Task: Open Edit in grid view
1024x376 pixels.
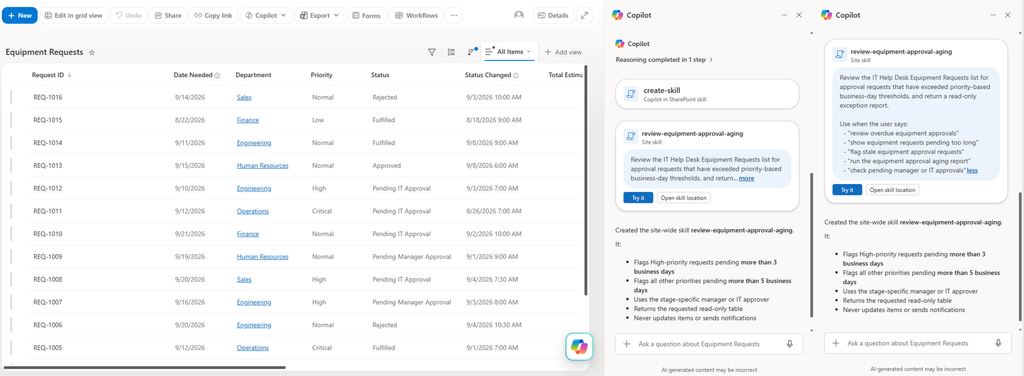Action: point(73,15)
